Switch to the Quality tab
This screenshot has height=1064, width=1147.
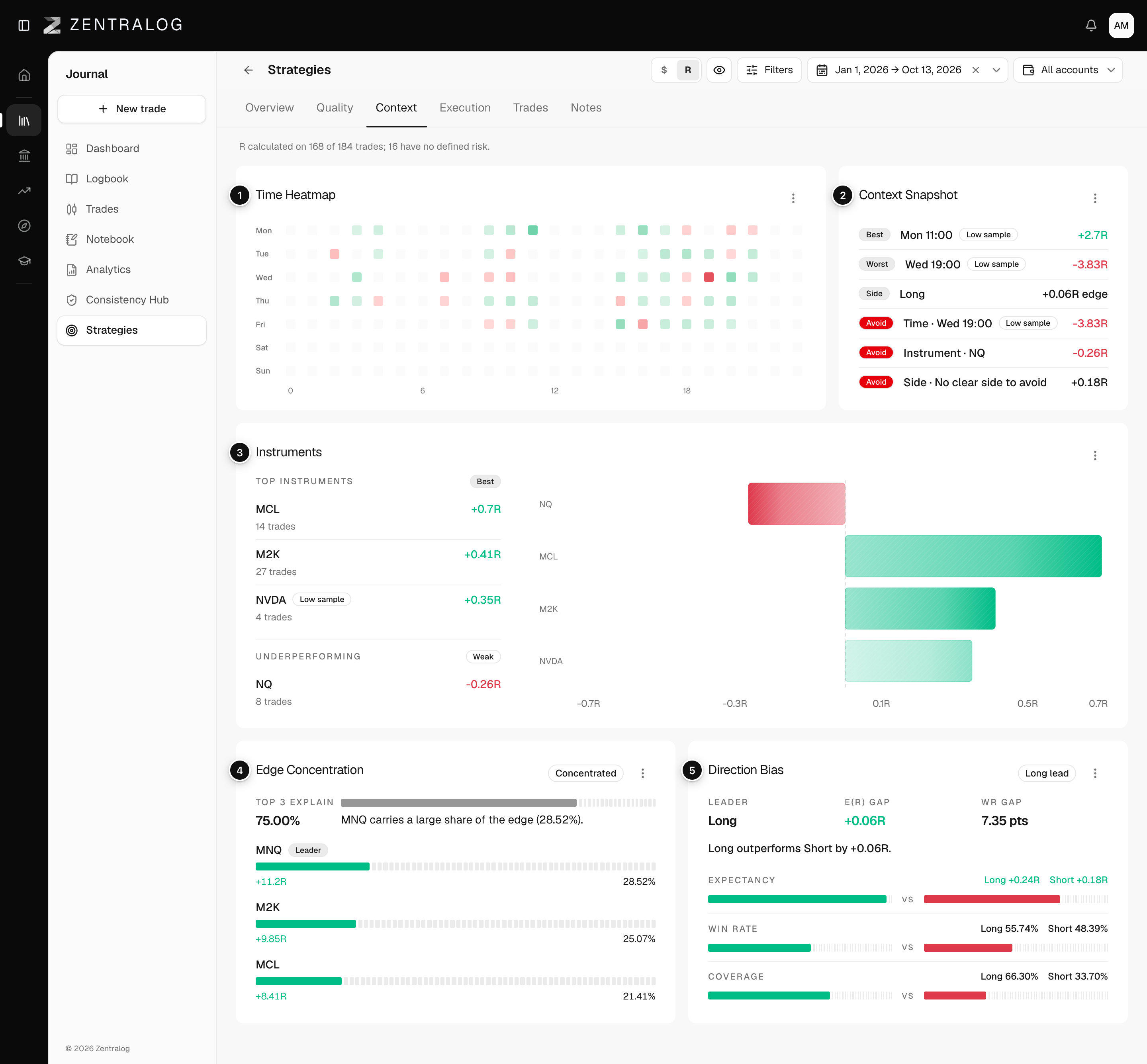coord(335,108)
